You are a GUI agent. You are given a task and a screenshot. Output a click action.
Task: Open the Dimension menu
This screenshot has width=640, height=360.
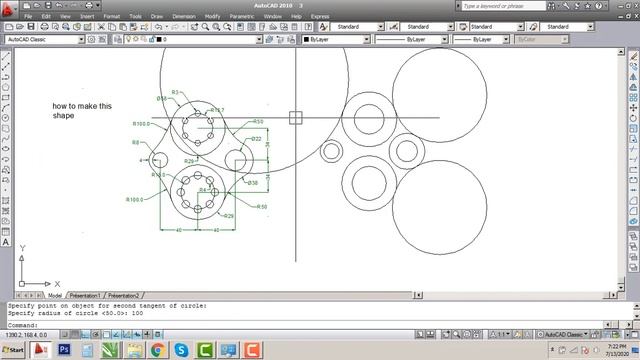184,16
